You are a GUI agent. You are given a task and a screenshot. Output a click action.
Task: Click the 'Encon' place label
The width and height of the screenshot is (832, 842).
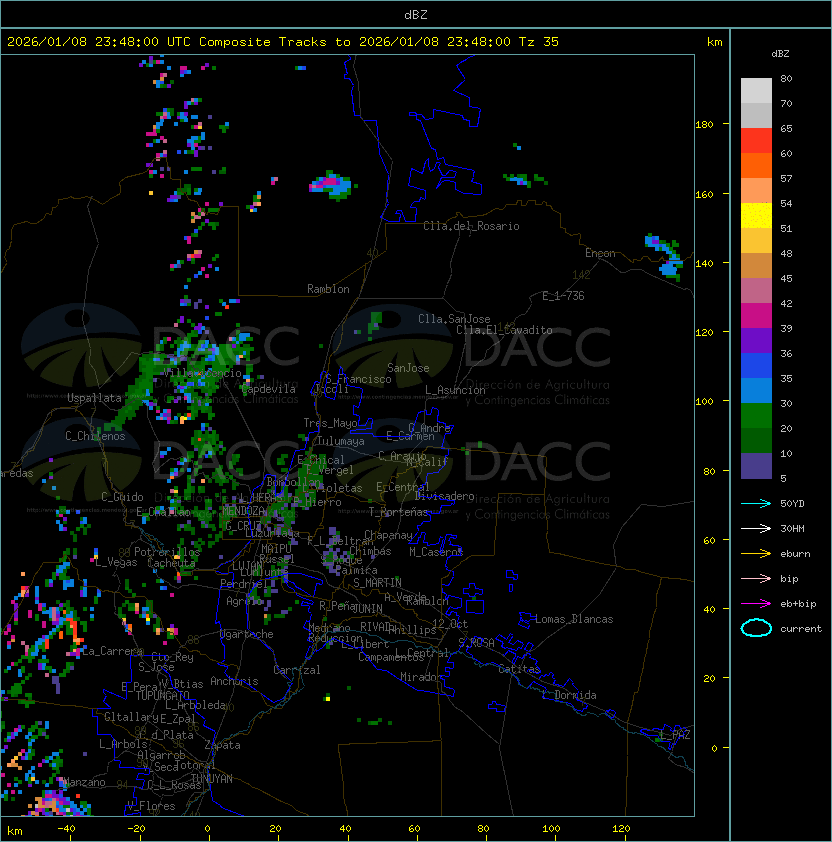(x=600, y=253)
